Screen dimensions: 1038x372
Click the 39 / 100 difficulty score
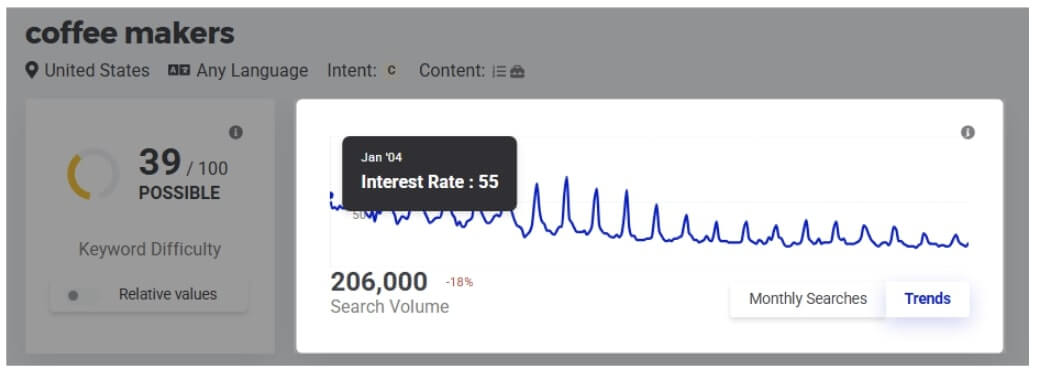click(x=183, y=163)
